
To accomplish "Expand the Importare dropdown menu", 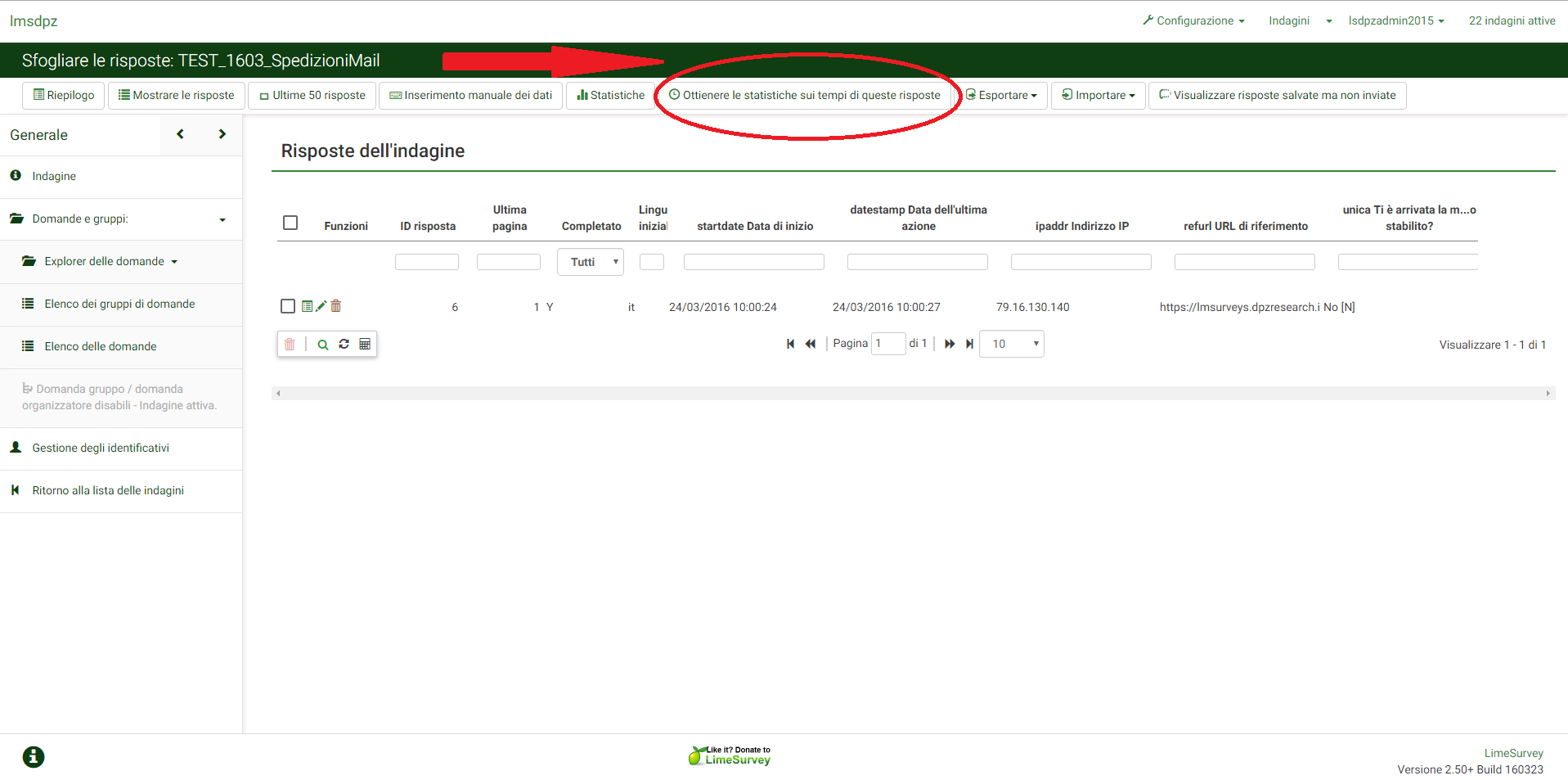I will click(x=1098, y=96).
